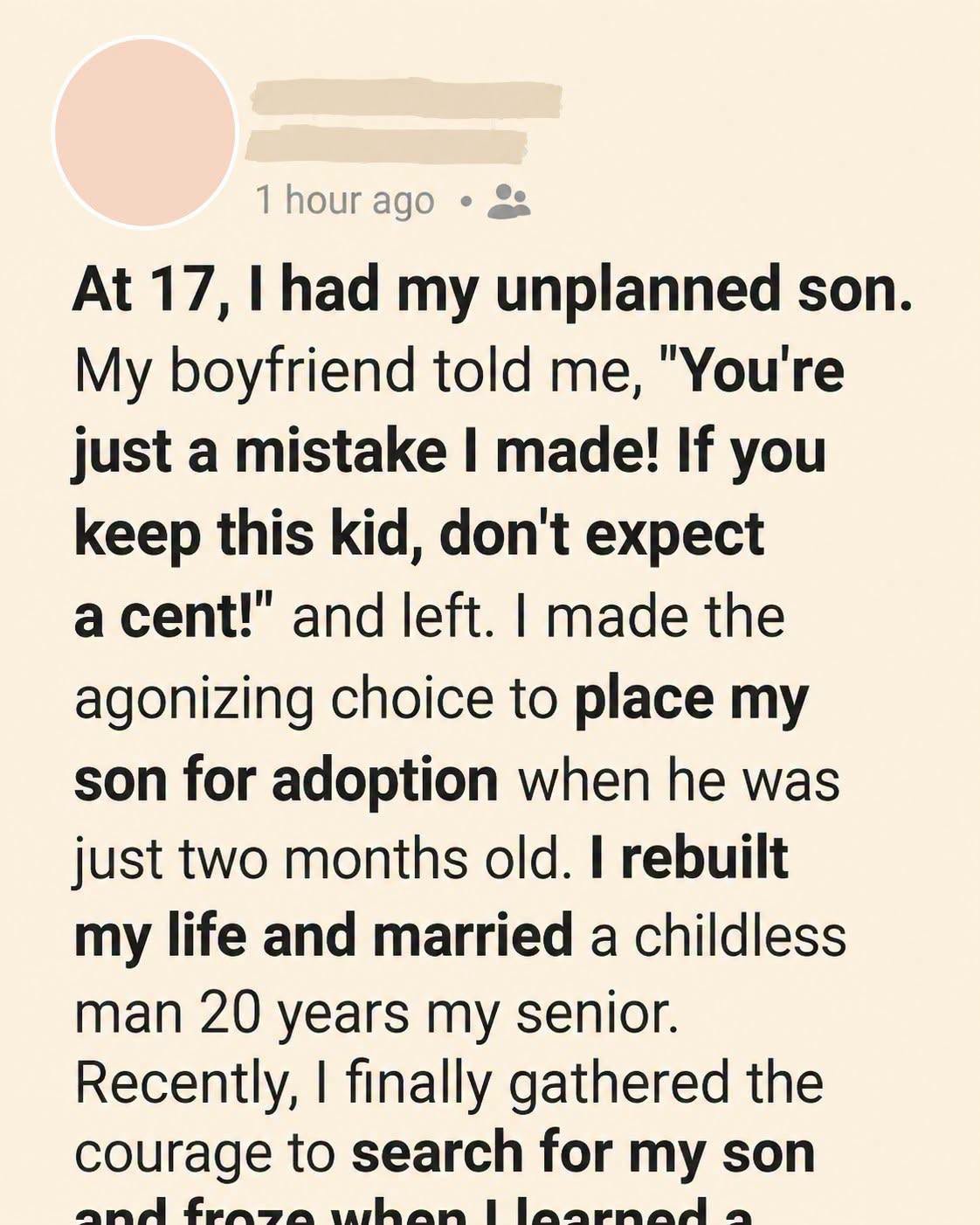Click the bold 'At 17, I had my unplanned son.' heading
Viewport: 980px width, 1225px height.
pos(493,290)
